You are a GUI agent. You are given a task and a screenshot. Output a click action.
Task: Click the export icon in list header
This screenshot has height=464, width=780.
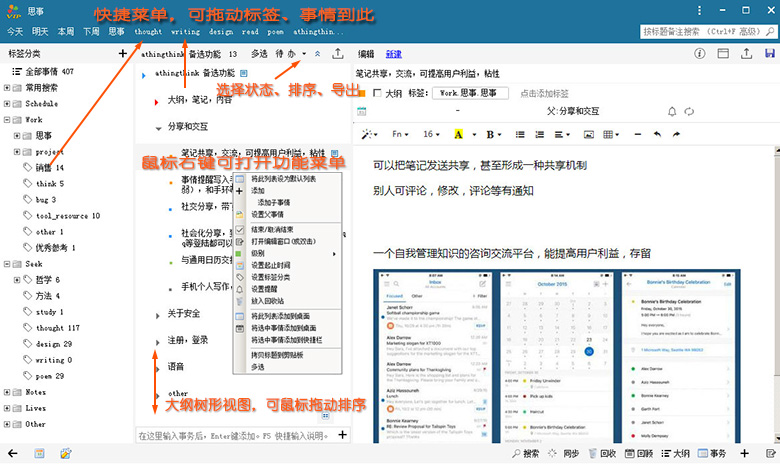tap(338, 53)
